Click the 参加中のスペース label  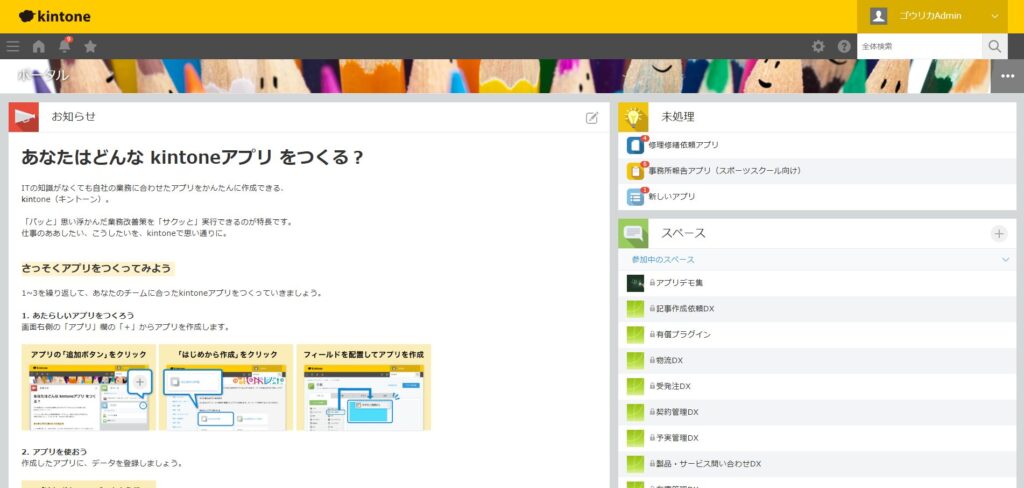click(663, 260)
